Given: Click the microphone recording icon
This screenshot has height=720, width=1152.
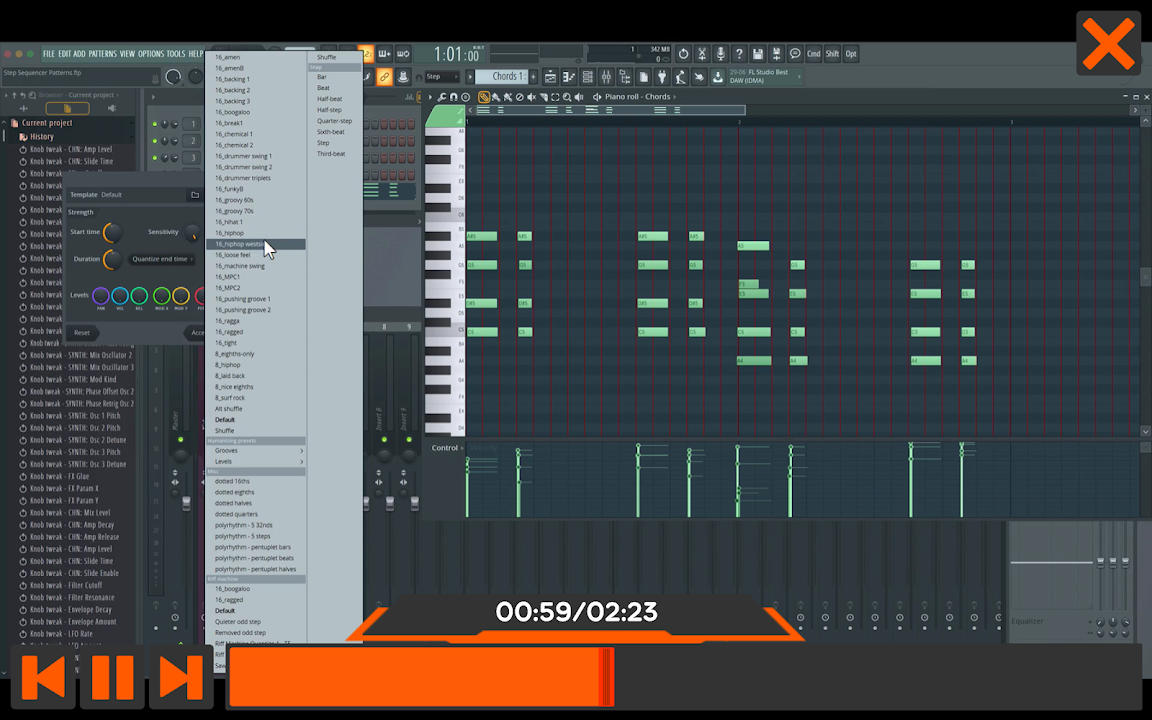Looking at the screenshot, I should point(720,54).
